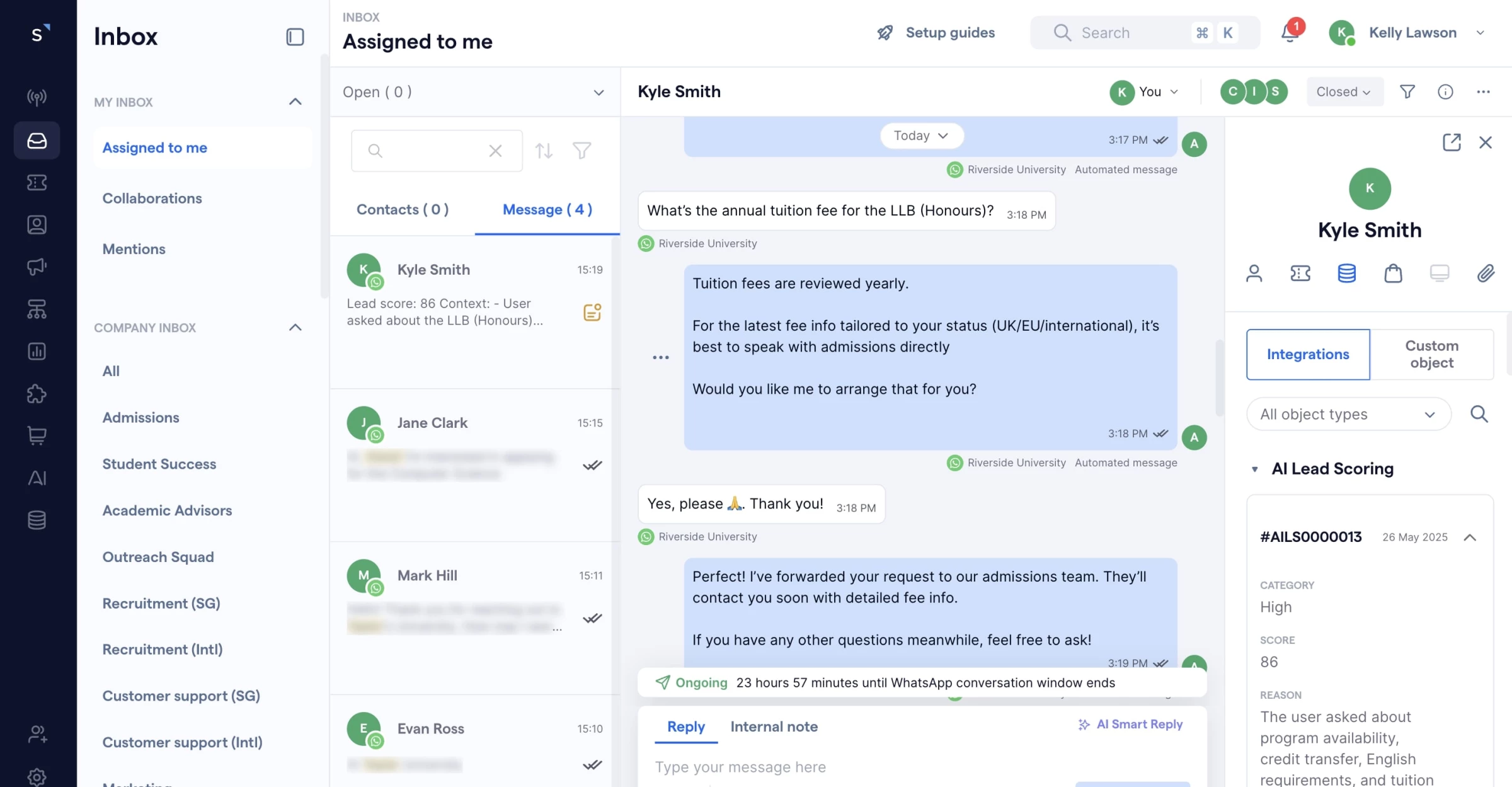This screenshot has width=1512, height=787.
Task: Open the settings gear in left rail
Action: 37,777
